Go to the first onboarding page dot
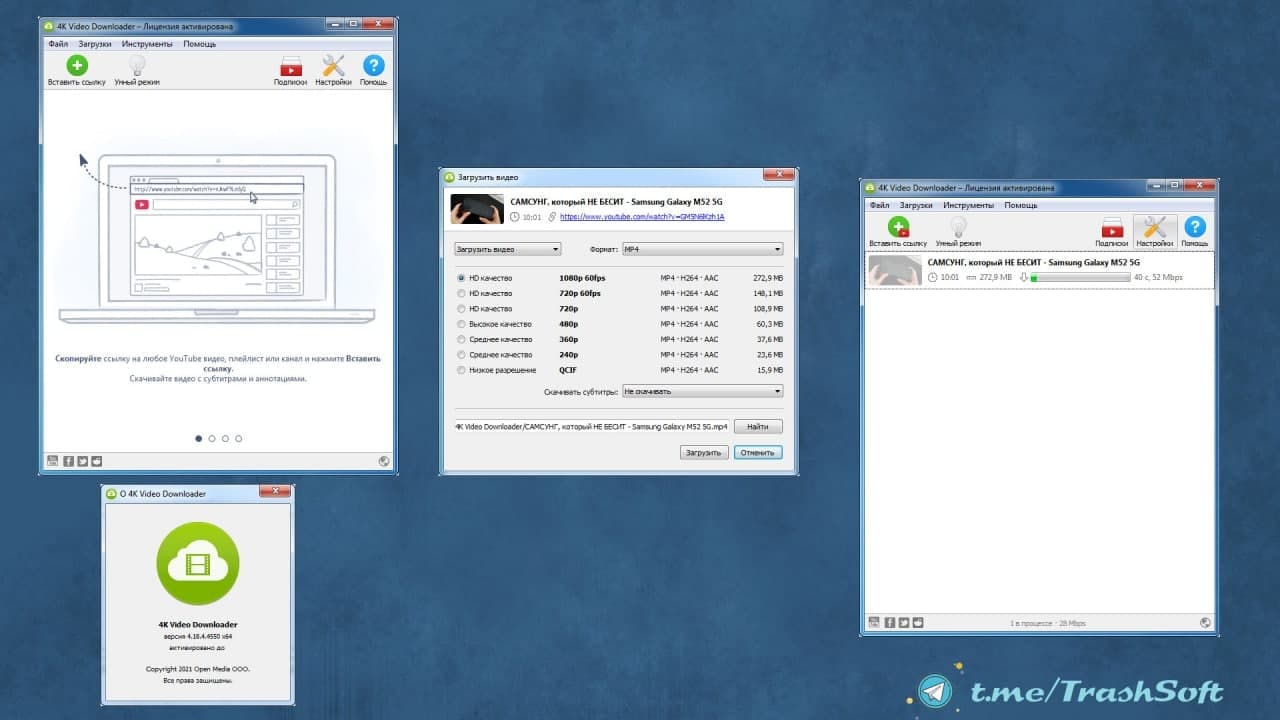This screenshot has width=1280, height=720. [x=199, y=438]
